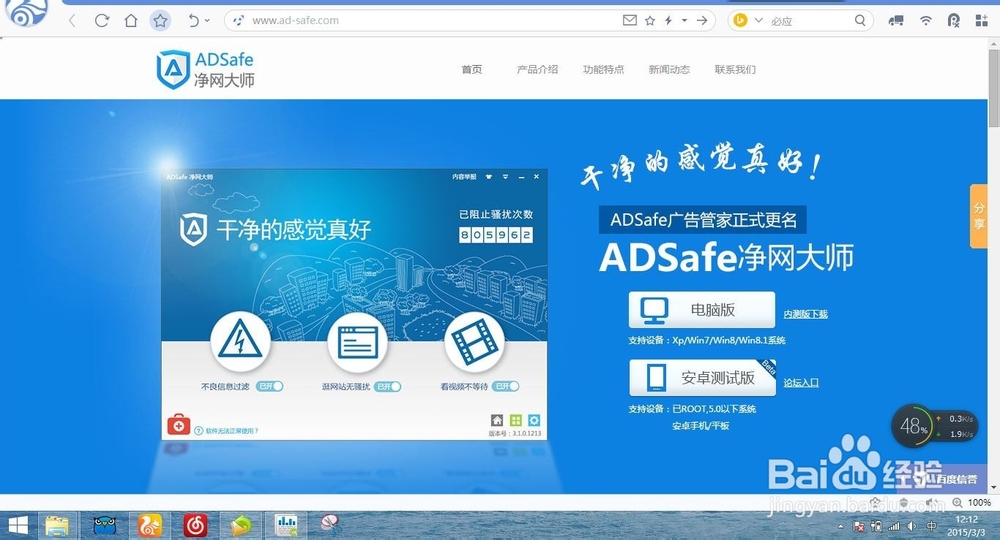Screen dimensions: 1000x540
Task: Click 软件无法正常使用？ help text
Action: [x=232, y=431]
